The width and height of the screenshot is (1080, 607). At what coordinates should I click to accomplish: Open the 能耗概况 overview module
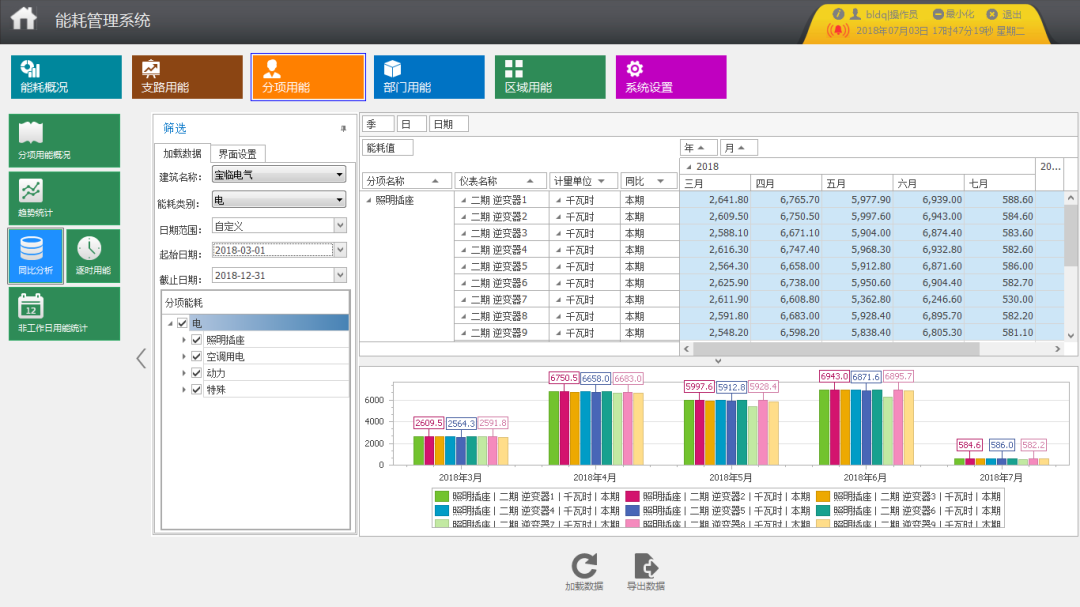click(57, 77)
